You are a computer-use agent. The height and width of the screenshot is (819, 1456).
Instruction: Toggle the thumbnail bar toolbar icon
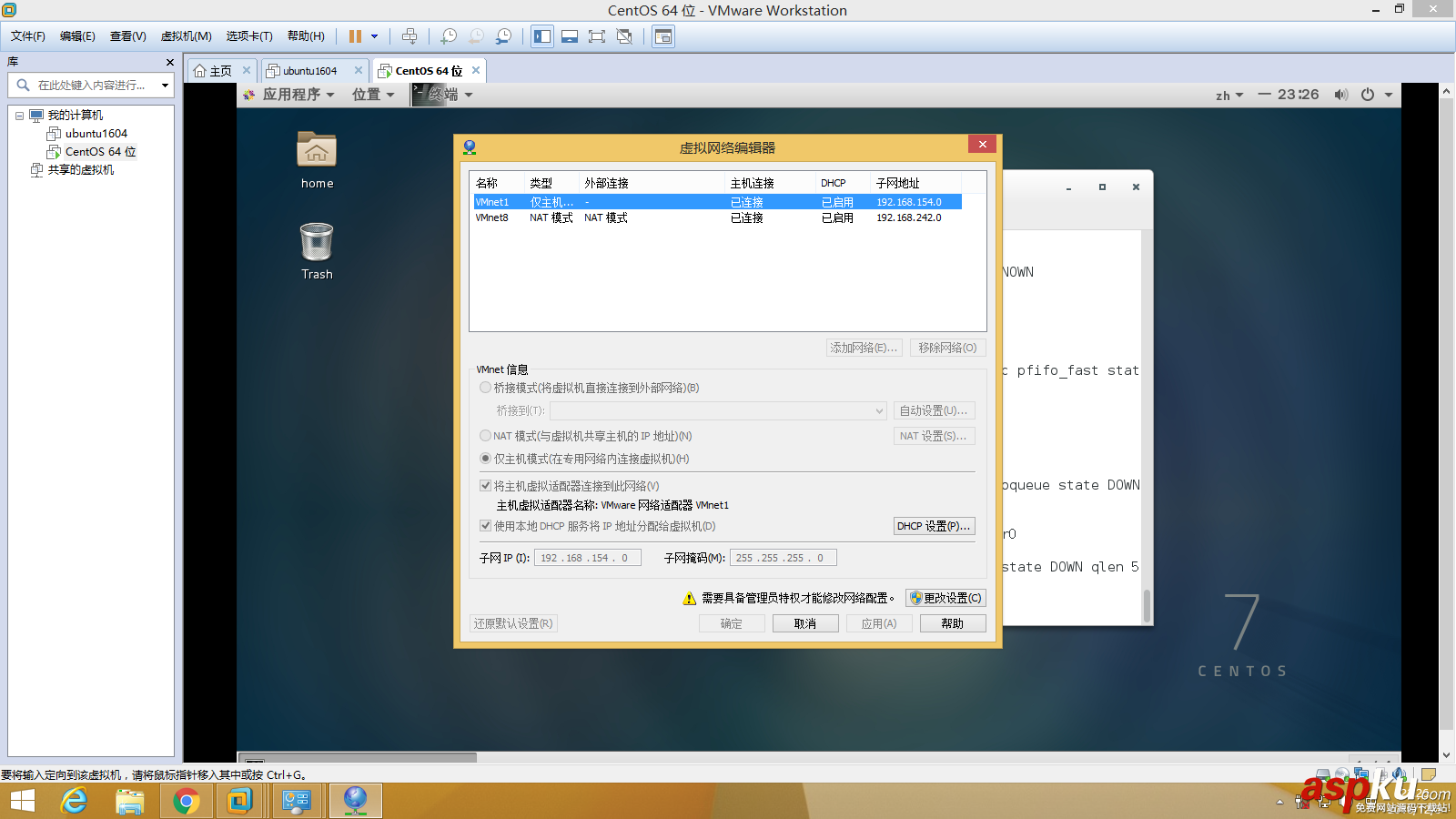pos(570,36)
